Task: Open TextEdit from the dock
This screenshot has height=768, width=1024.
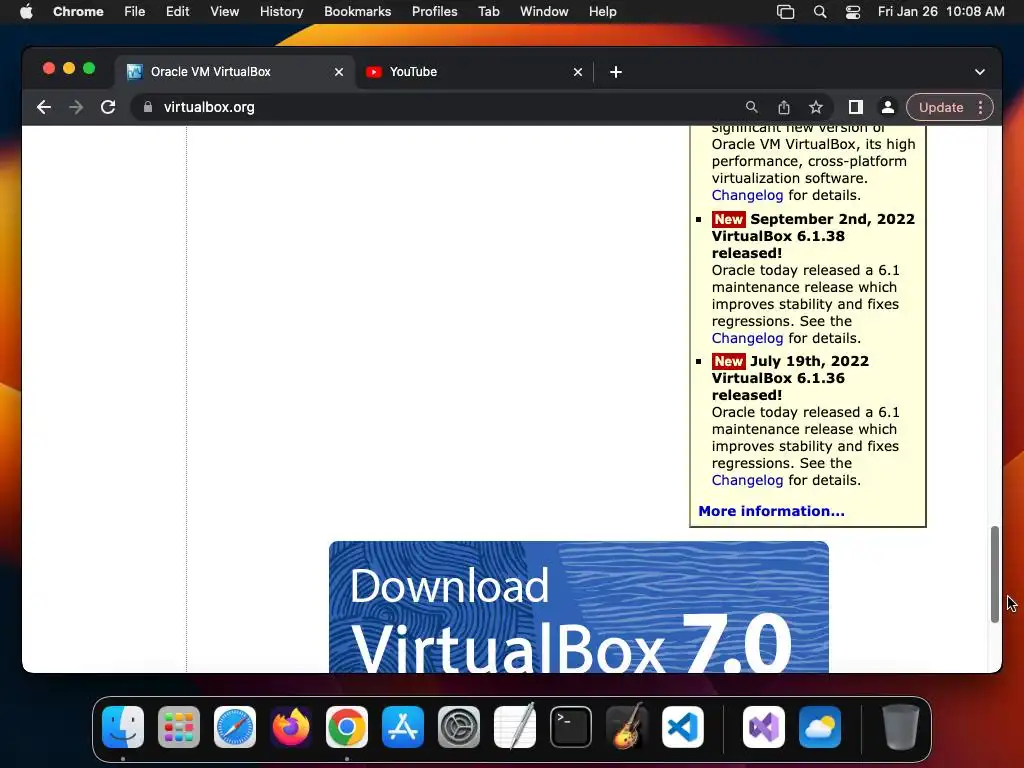Action: 515,727
